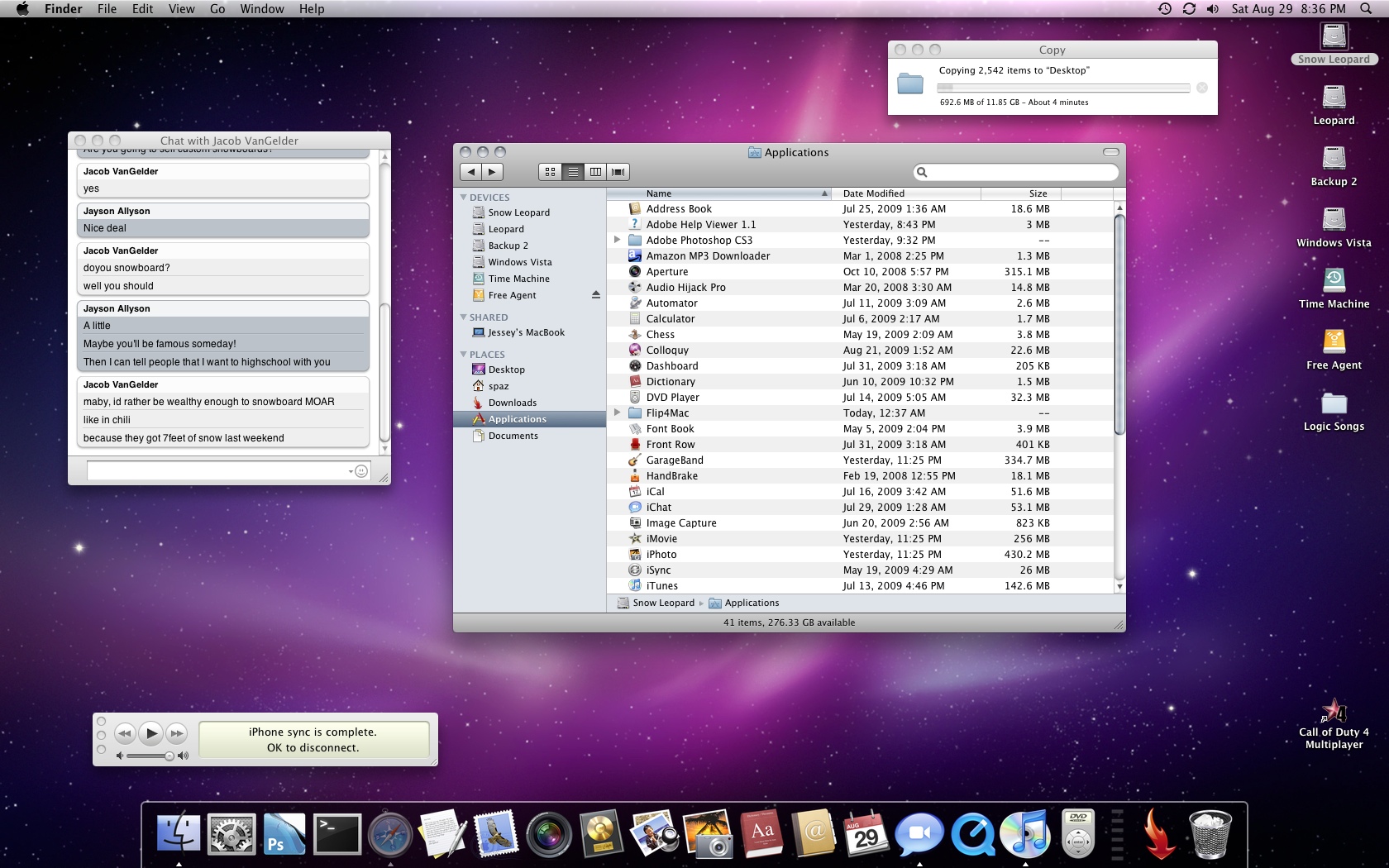This screenshot has height=868, width=1389.
Task: Switch Finder to icon view
Action: pyautogui.click(x=550, y=172)
